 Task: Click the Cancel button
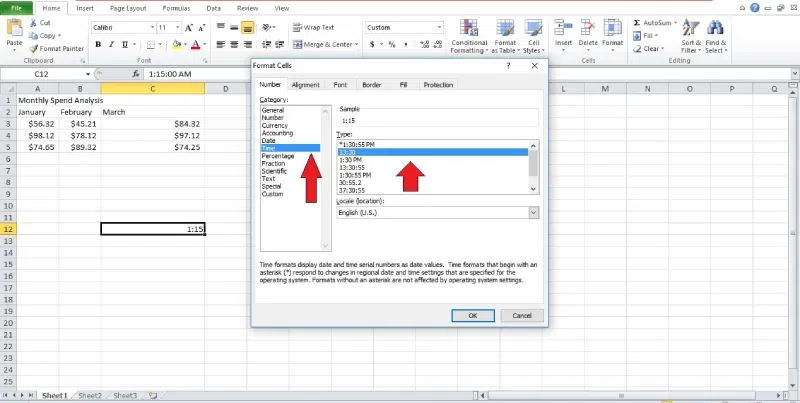coord(522,316)
